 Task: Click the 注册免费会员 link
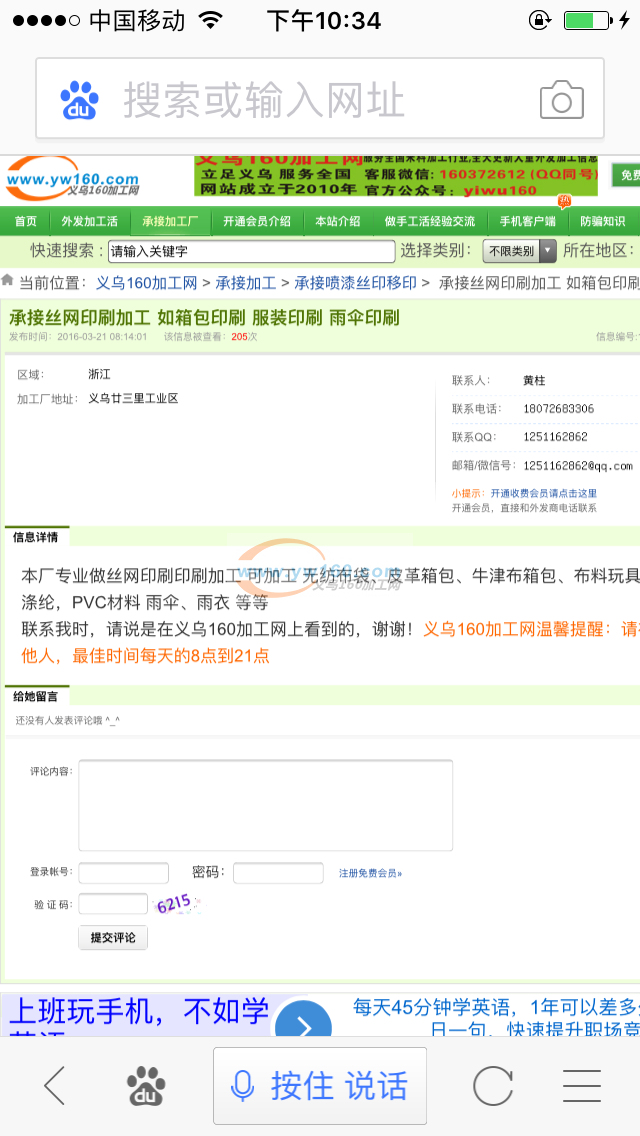click(x=370, y=873)
